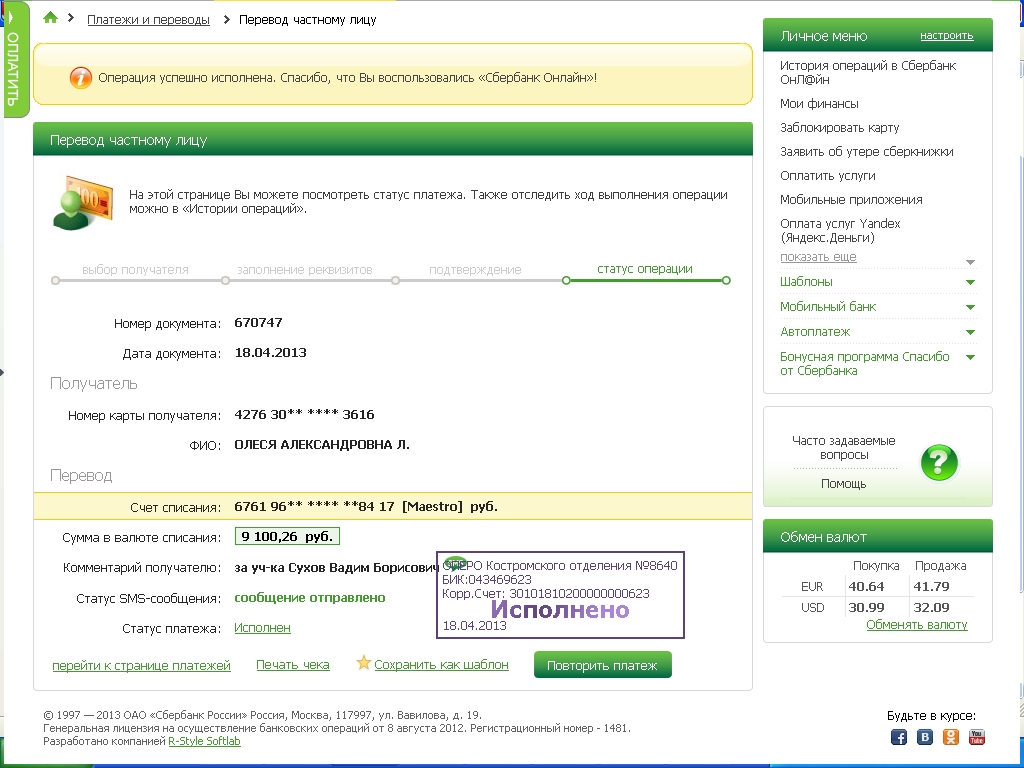
Task: Click перейти к странице платежей
Action: click(x=141, y=665)
